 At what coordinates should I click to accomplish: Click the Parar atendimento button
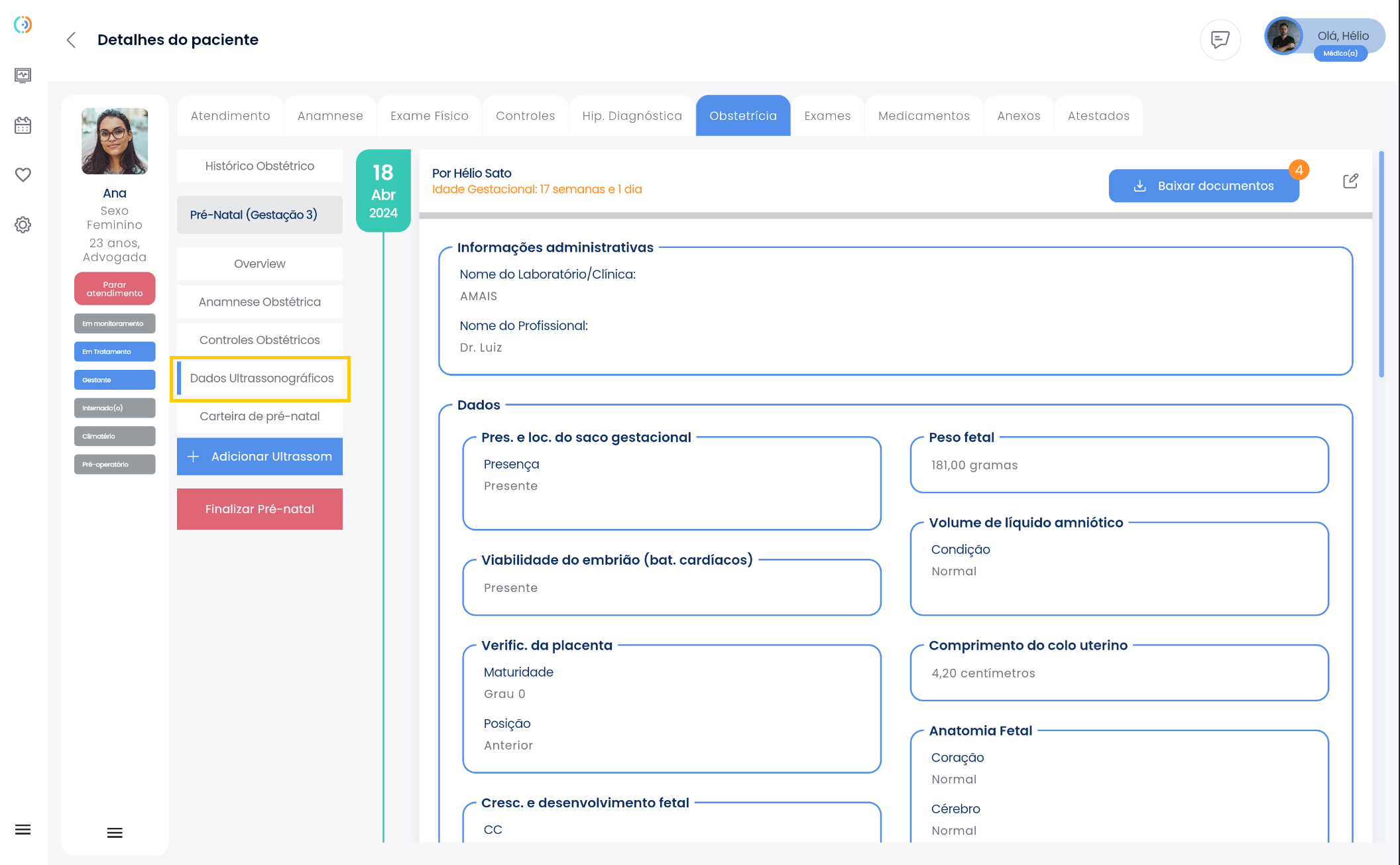[115, 289]
